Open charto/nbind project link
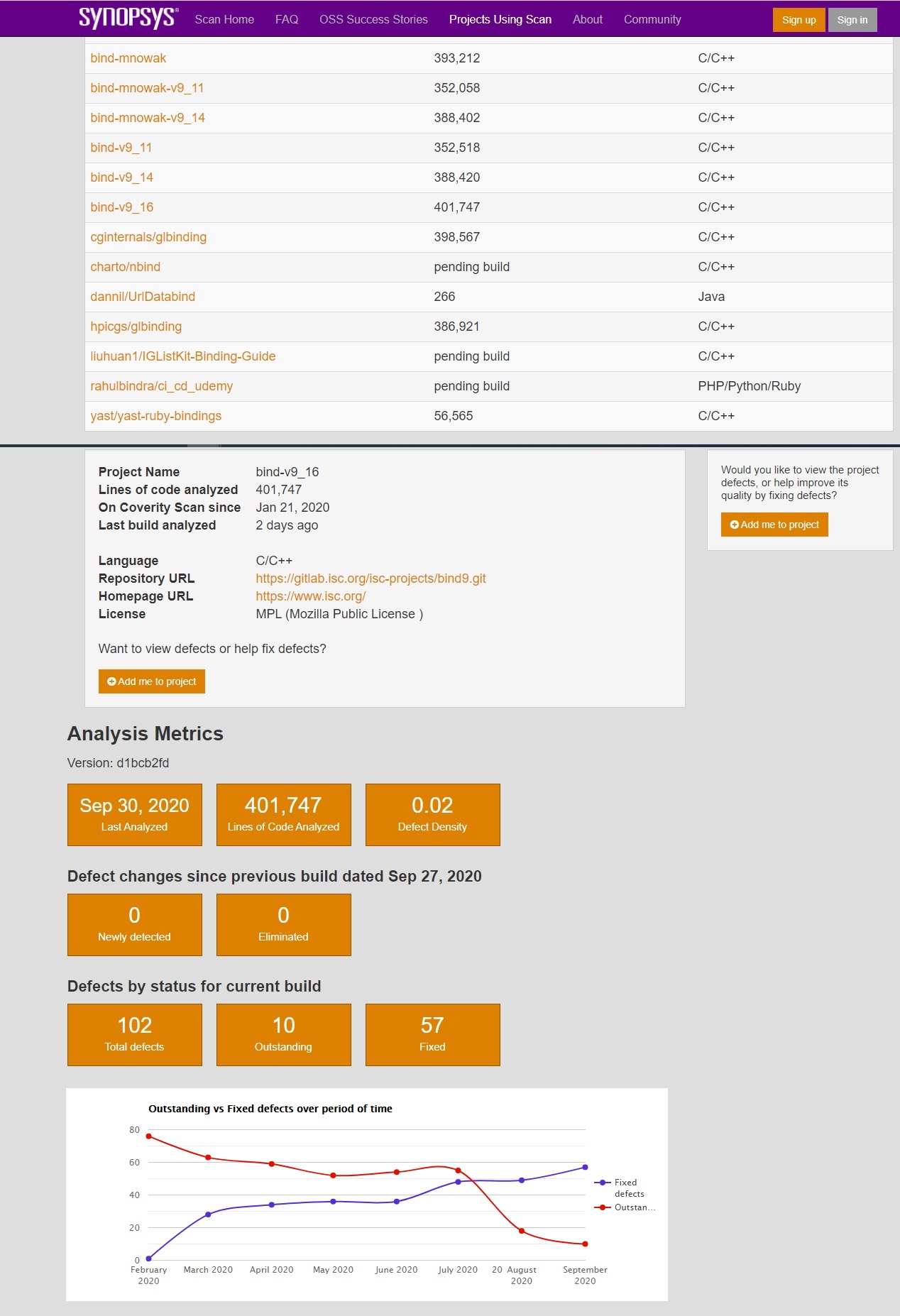Viewport: 900px width, 1316px height. [126, 267]
